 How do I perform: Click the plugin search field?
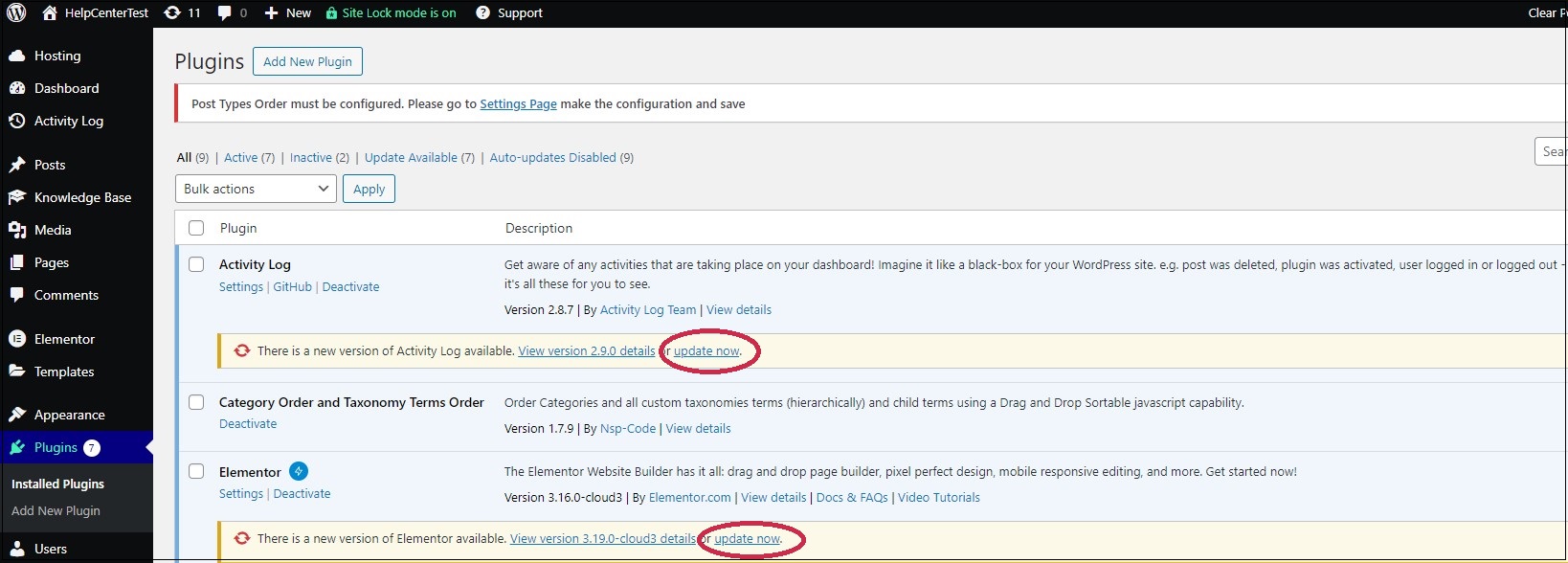(x=1551, y=151)
